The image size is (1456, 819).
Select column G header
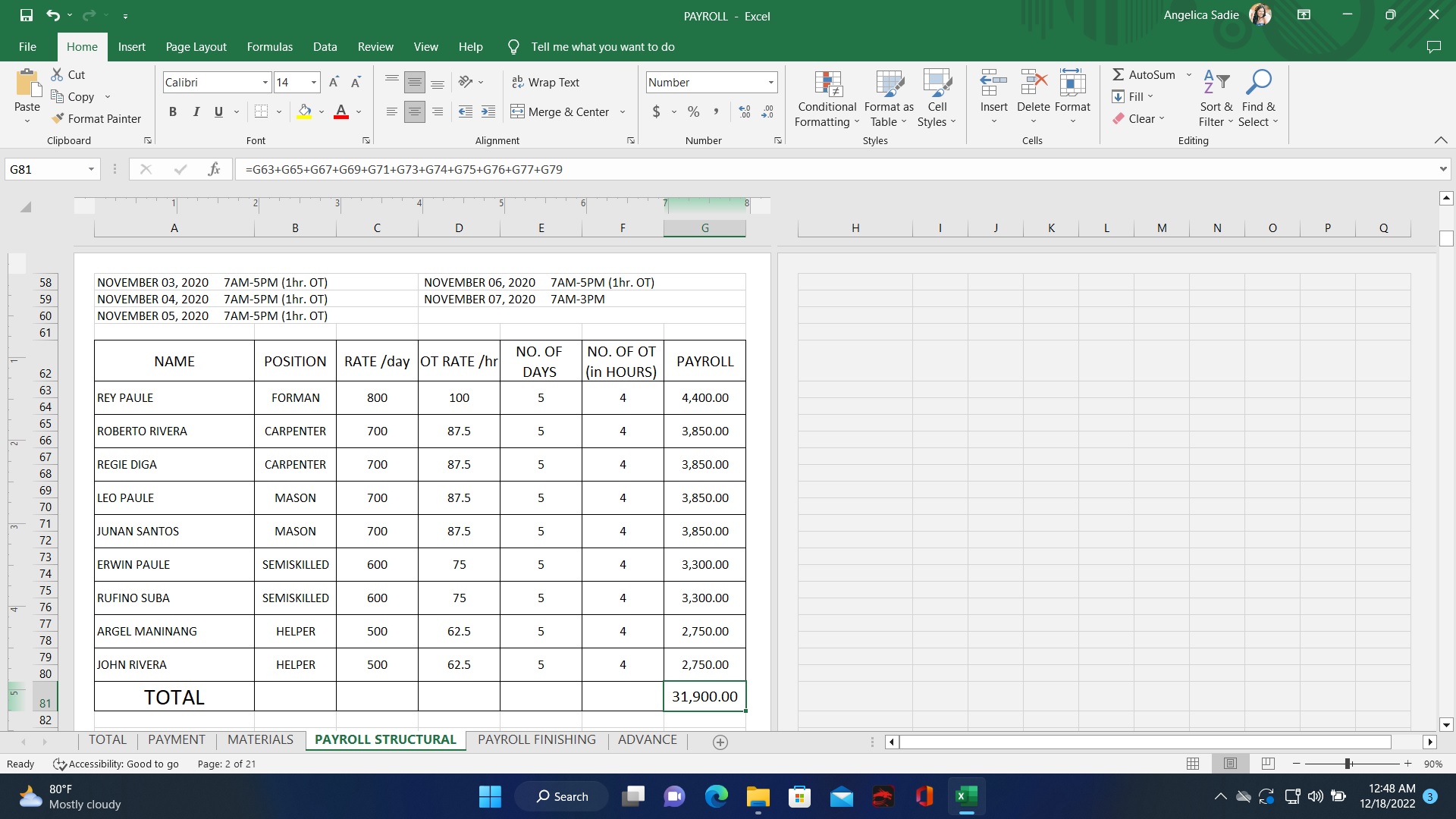point(704,227)
